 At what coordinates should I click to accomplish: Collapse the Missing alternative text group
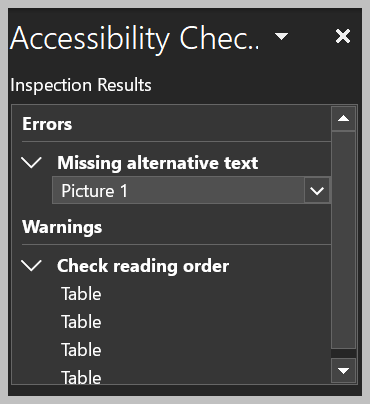[31, 163]
